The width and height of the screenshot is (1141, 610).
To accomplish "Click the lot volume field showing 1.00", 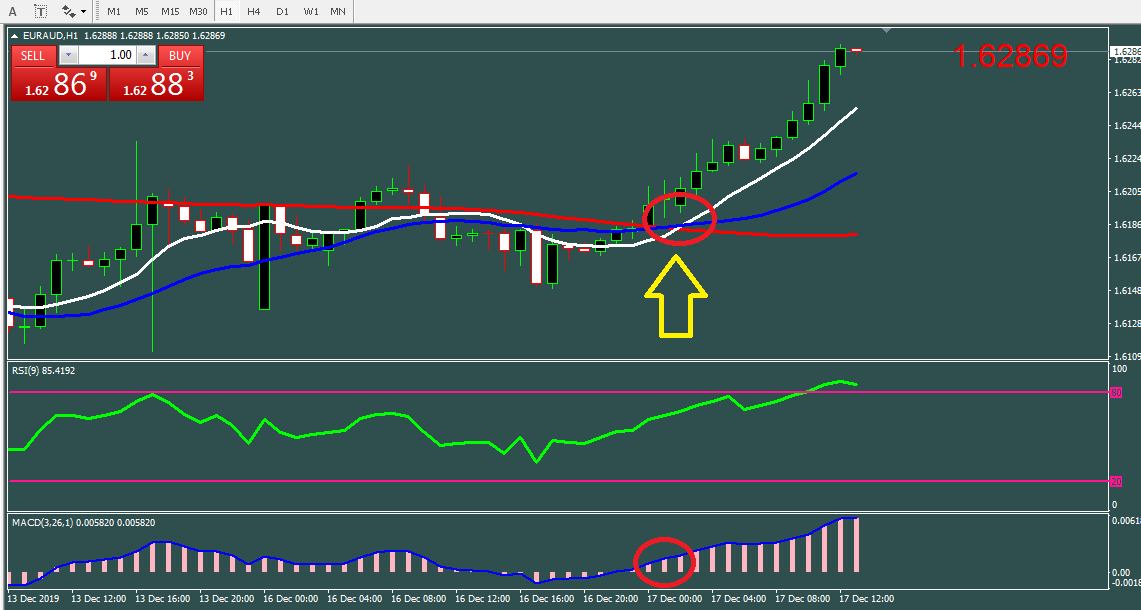I will tap(106, 55).
